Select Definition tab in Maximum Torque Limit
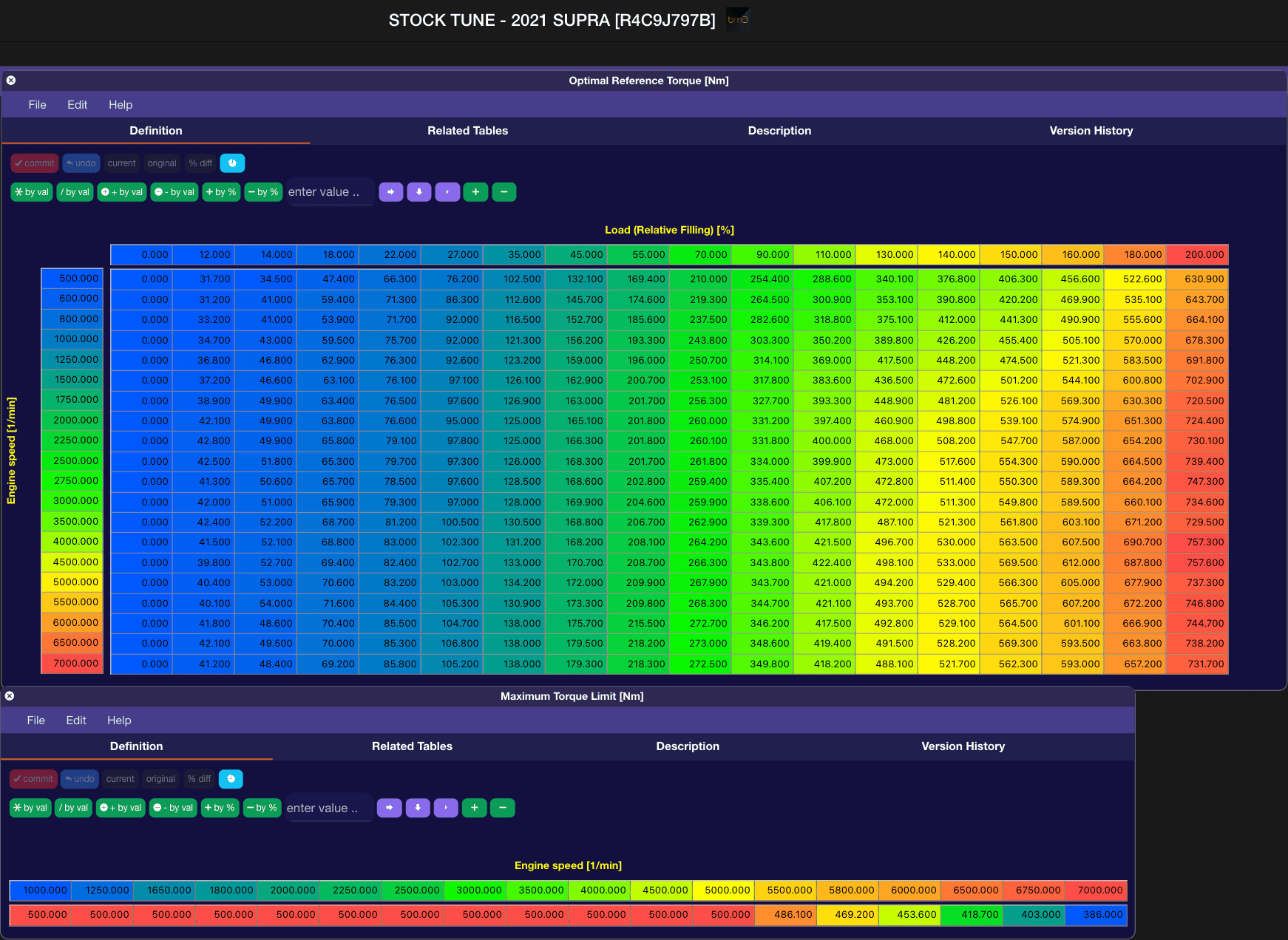Screen dimensions: 1288x940 136,746
